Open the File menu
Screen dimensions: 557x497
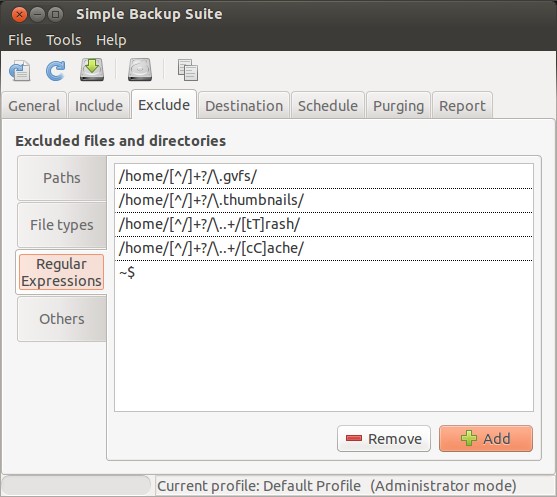click(20, 40)
